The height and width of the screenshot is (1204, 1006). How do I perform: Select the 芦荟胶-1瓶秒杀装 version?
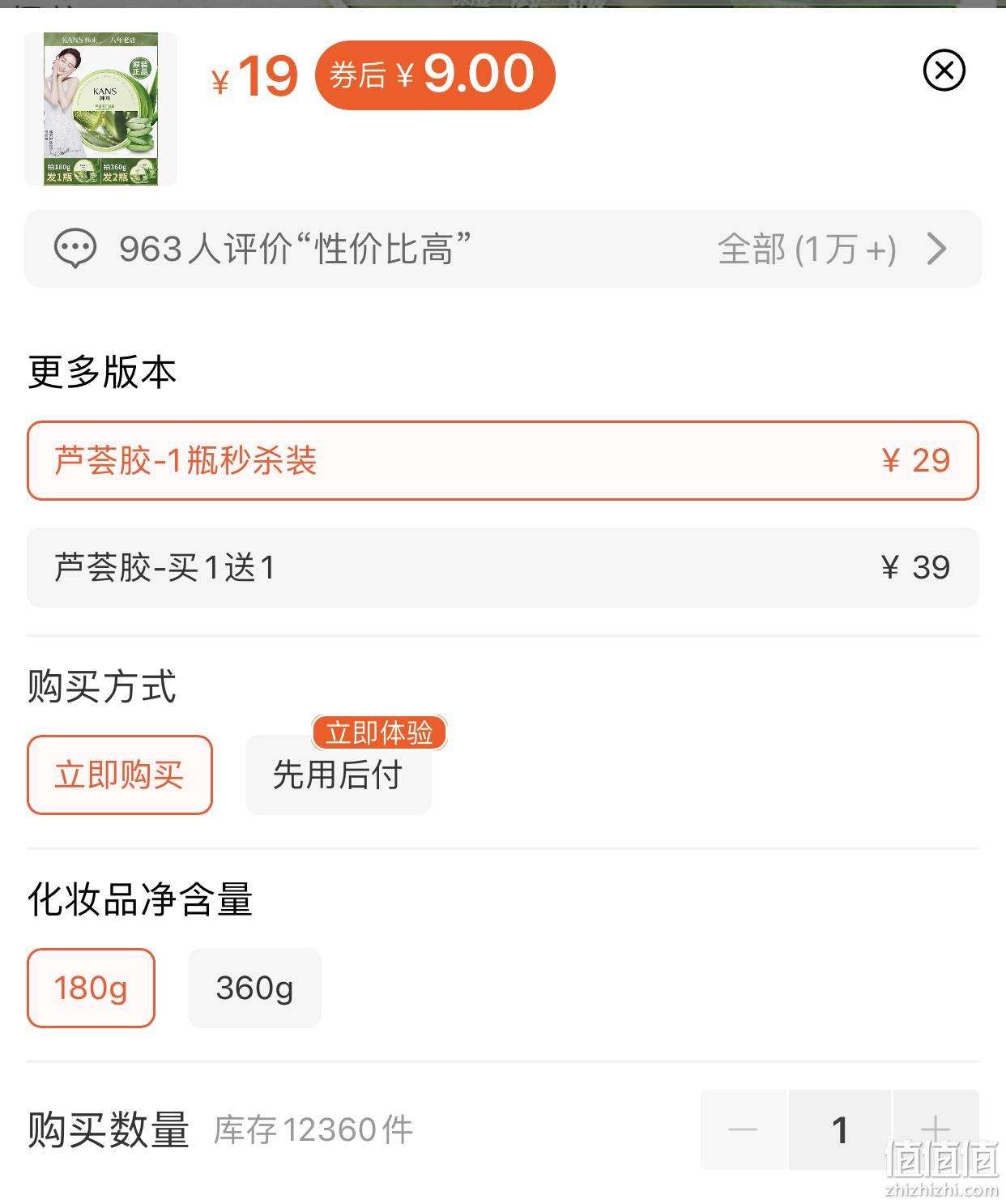[503, 460]
